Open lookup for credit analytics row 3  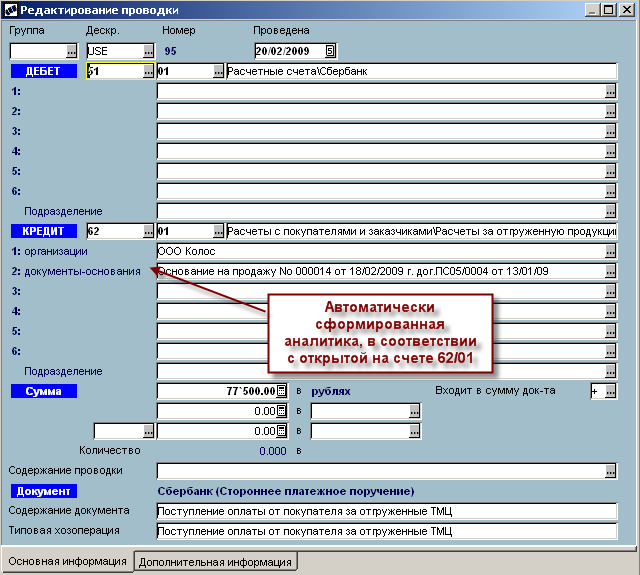[610, 291]
